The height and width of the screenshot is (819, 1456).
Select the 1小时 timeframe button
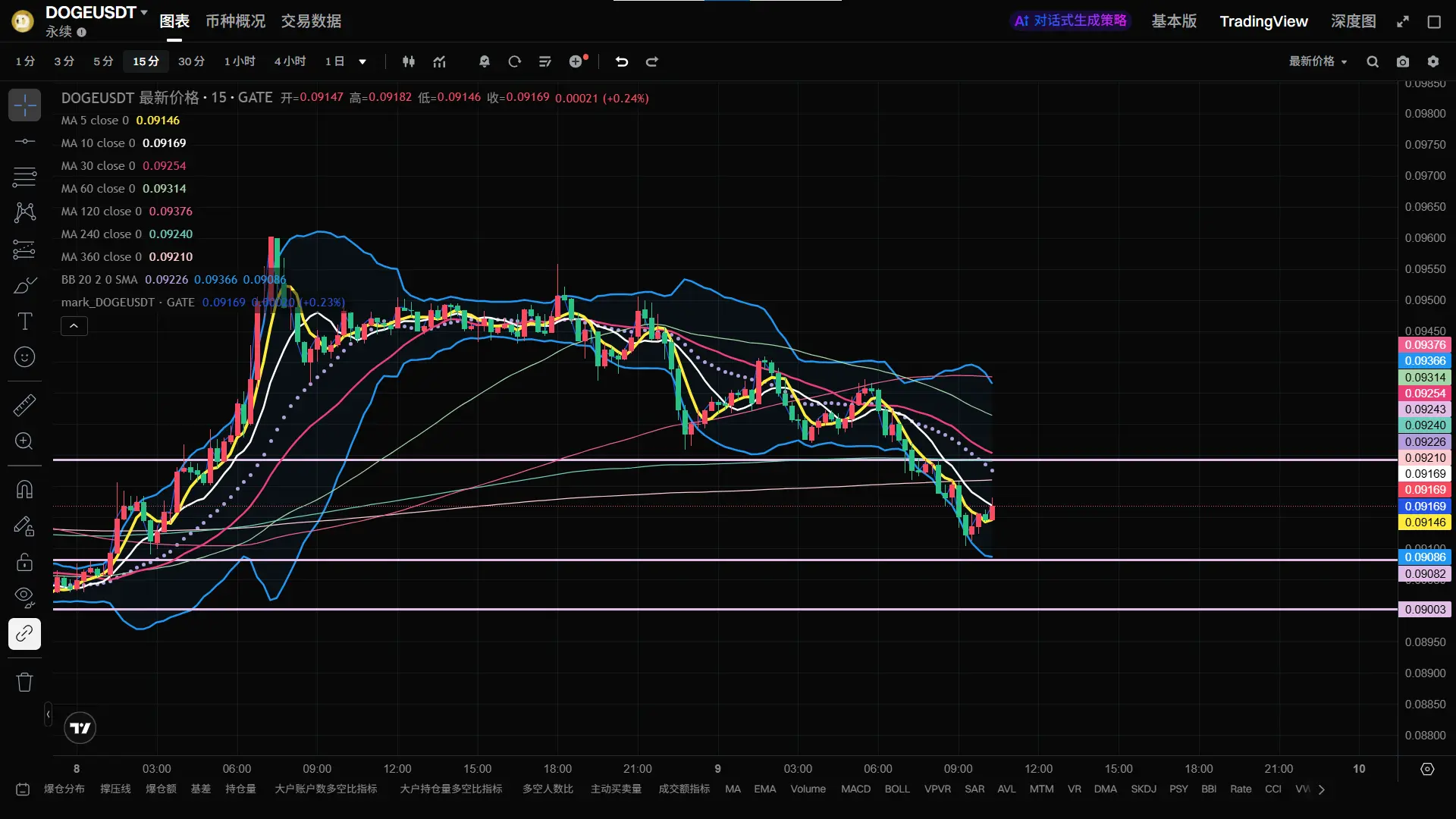[x=240, y=61]
